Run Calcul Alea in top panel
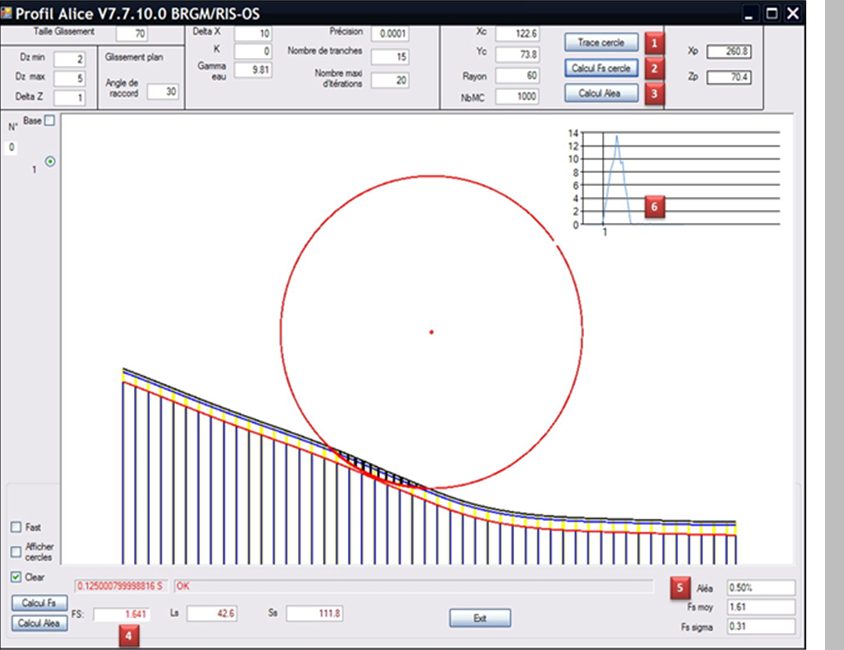Viewport: 844px width, 650px height. pyautogui.click(x=600, y=93)
